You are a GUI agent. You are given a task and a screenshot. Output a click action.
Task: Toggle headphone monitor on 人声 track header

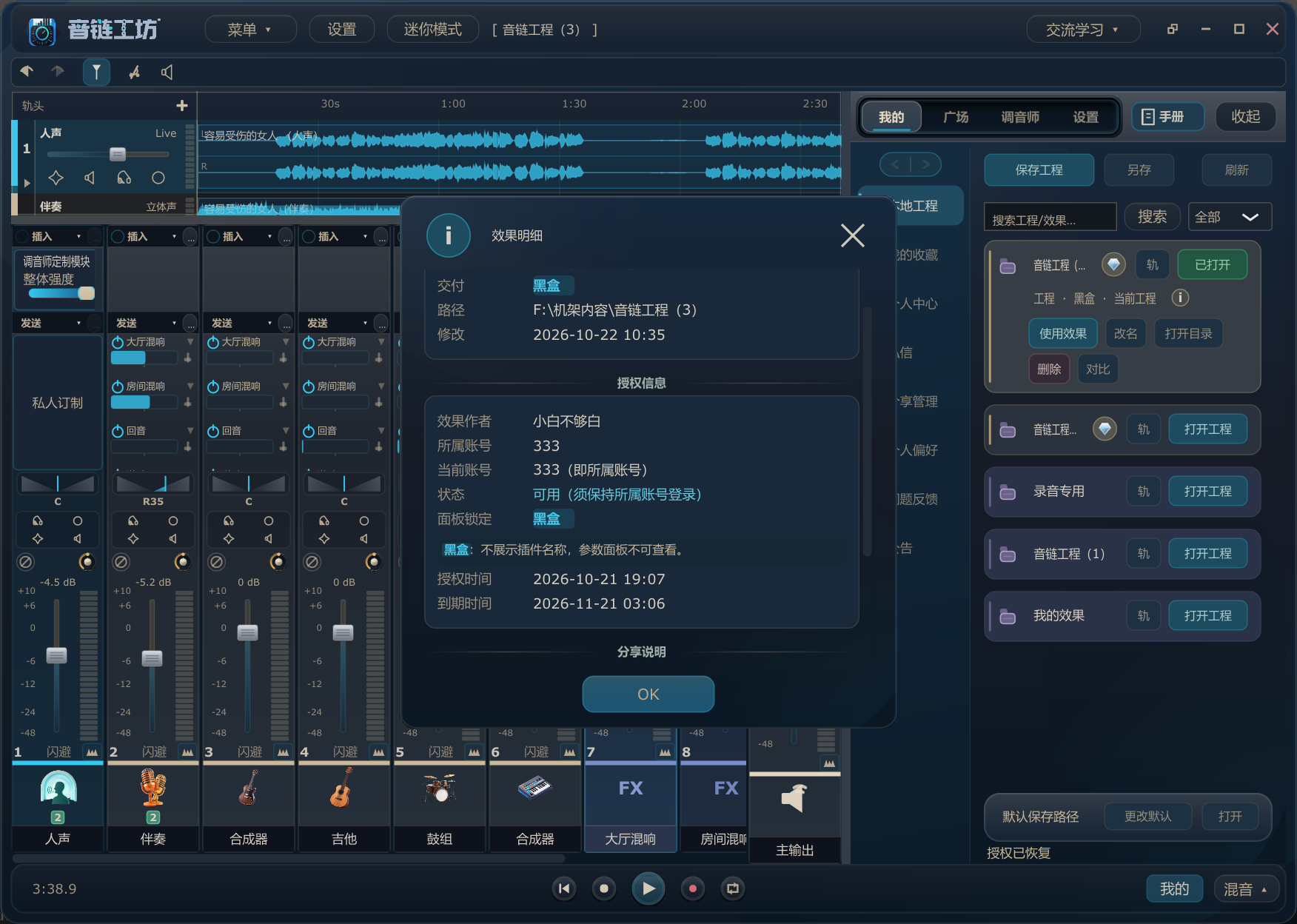pos(124,178)
